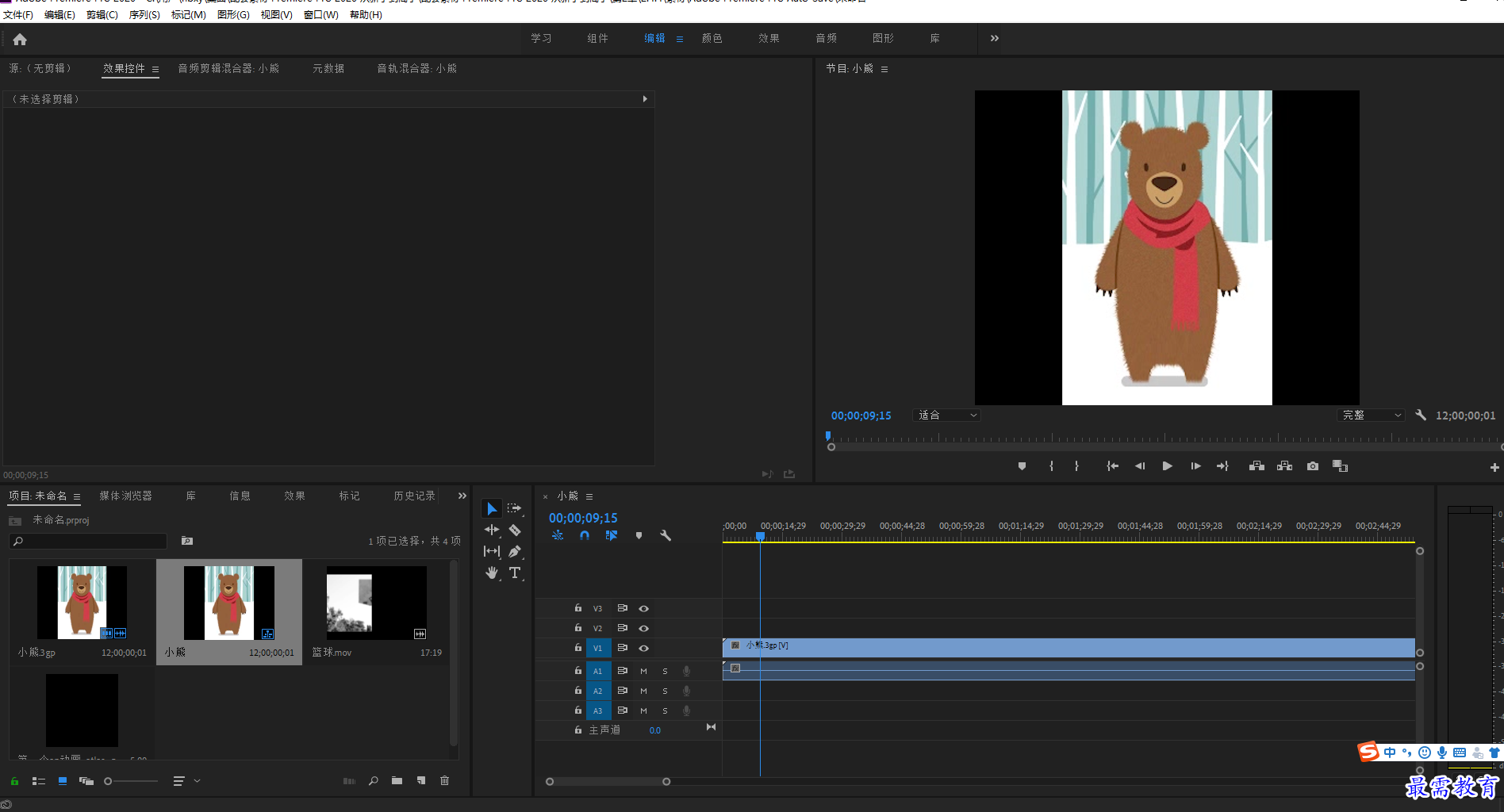Switch project panel to list view
This screenshot has height=812, width=1504.
coord(38,781)
